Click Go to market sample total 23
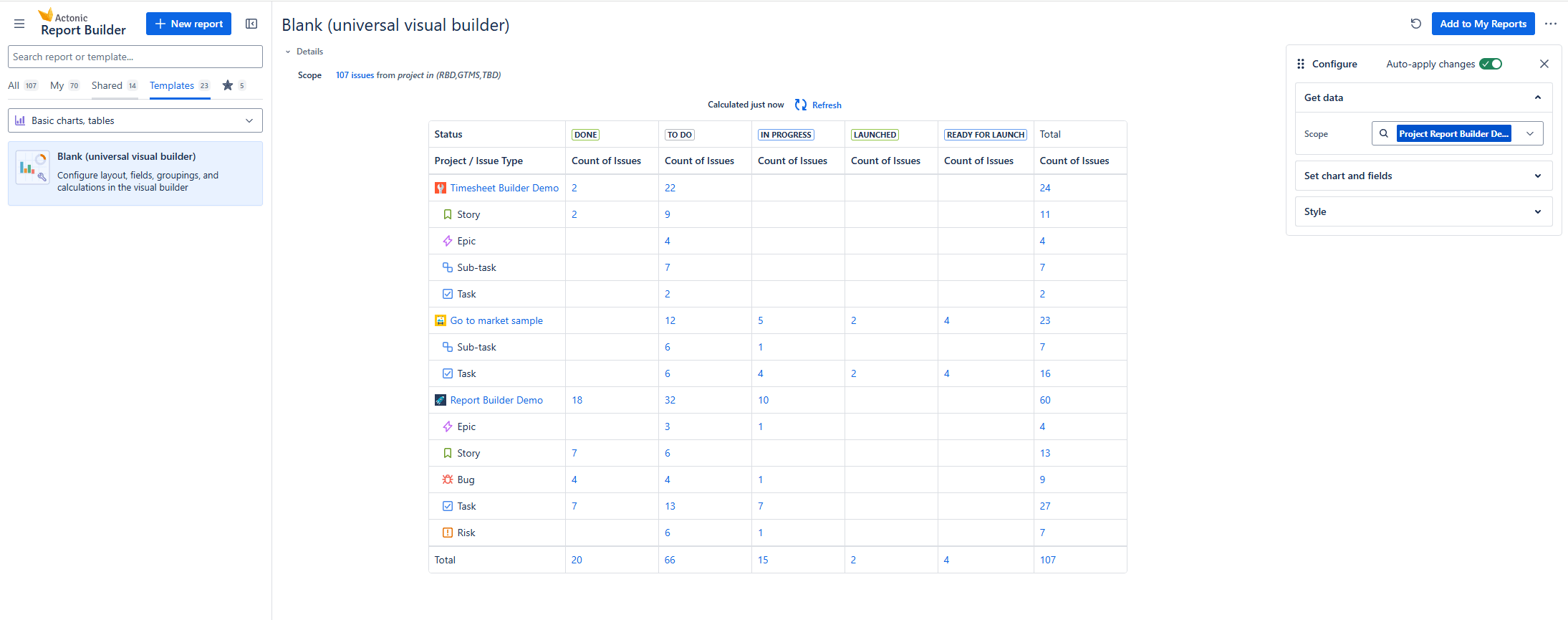 1045,320
